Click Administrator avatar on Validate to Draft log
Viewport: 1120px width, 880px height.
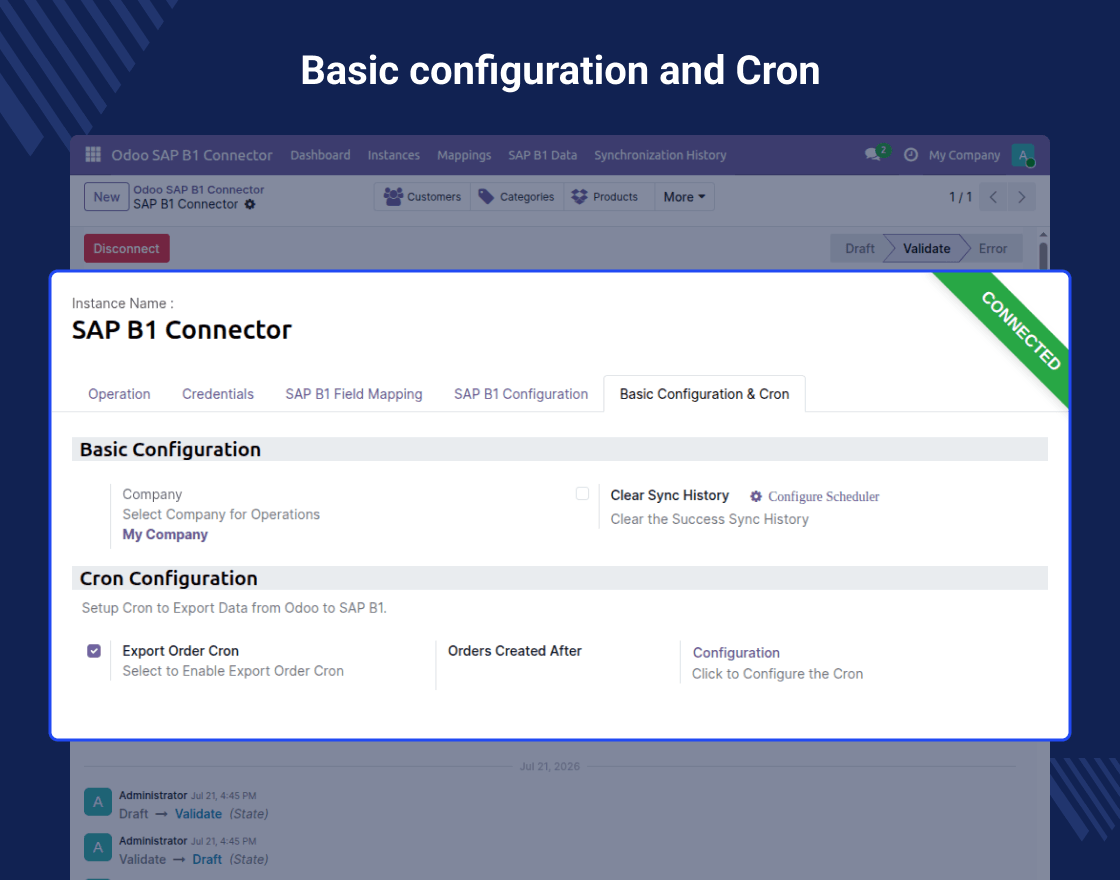coord(98,848)
